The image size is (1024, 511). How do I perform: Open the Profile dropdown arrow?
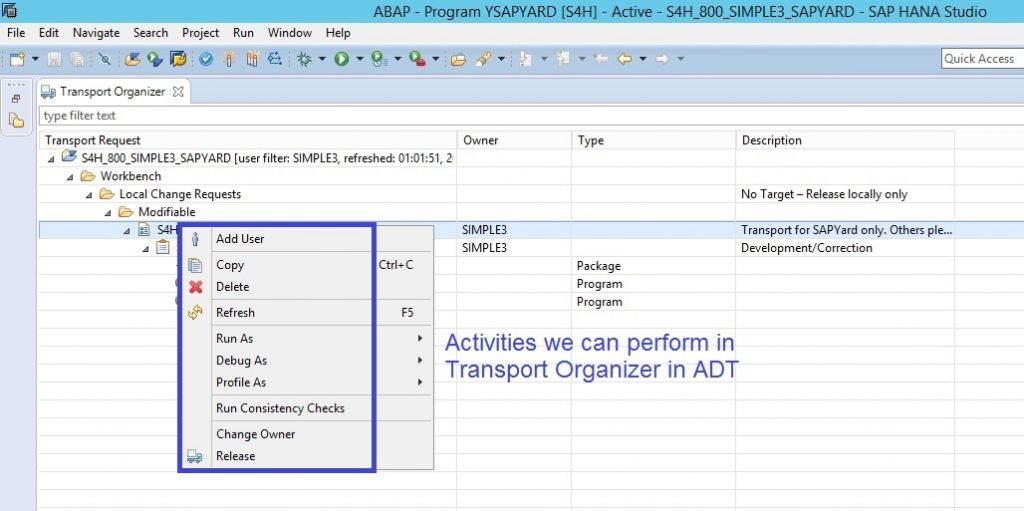point(397,59)
